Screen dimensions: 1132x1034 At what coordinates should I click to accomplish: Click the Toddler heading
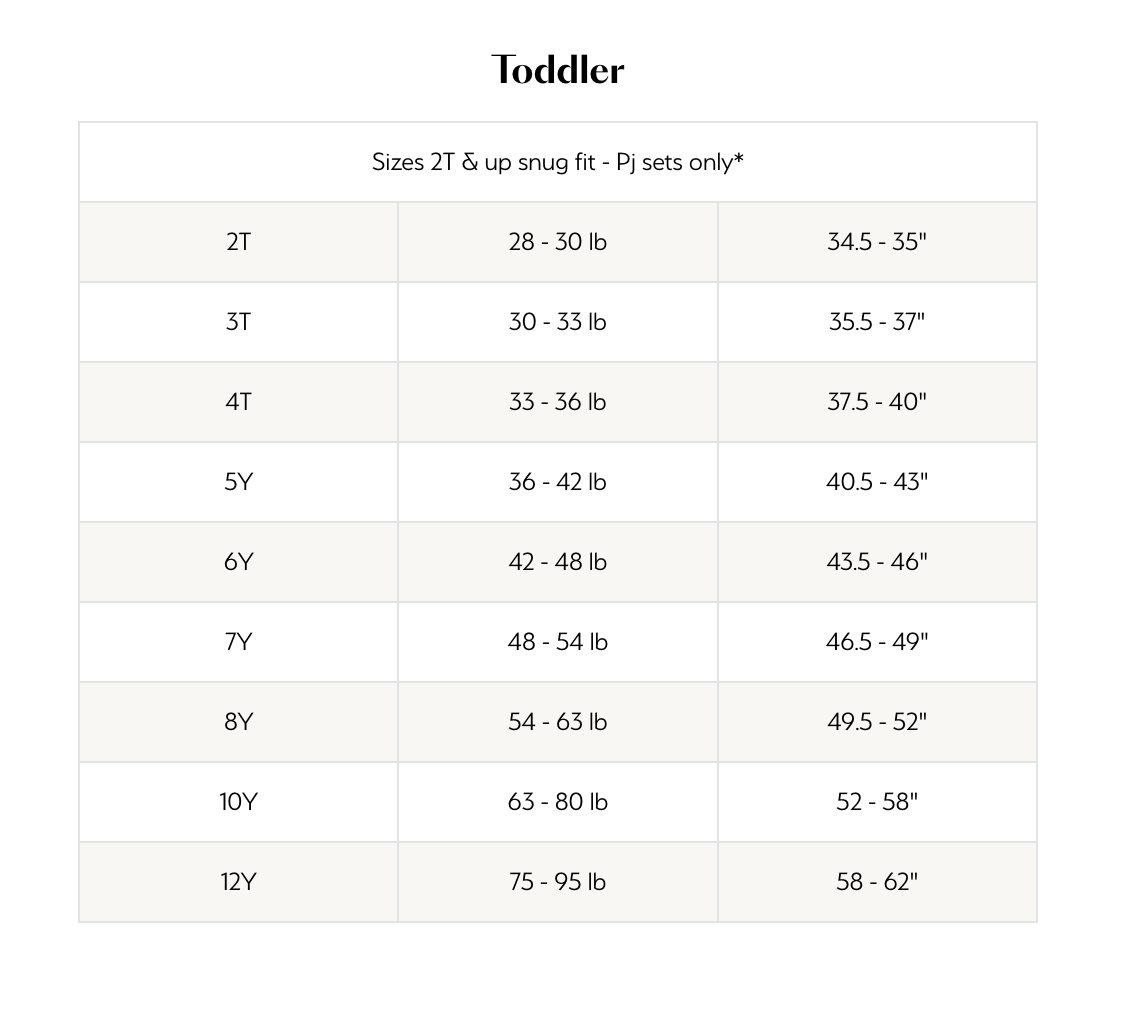coord(558,70)
